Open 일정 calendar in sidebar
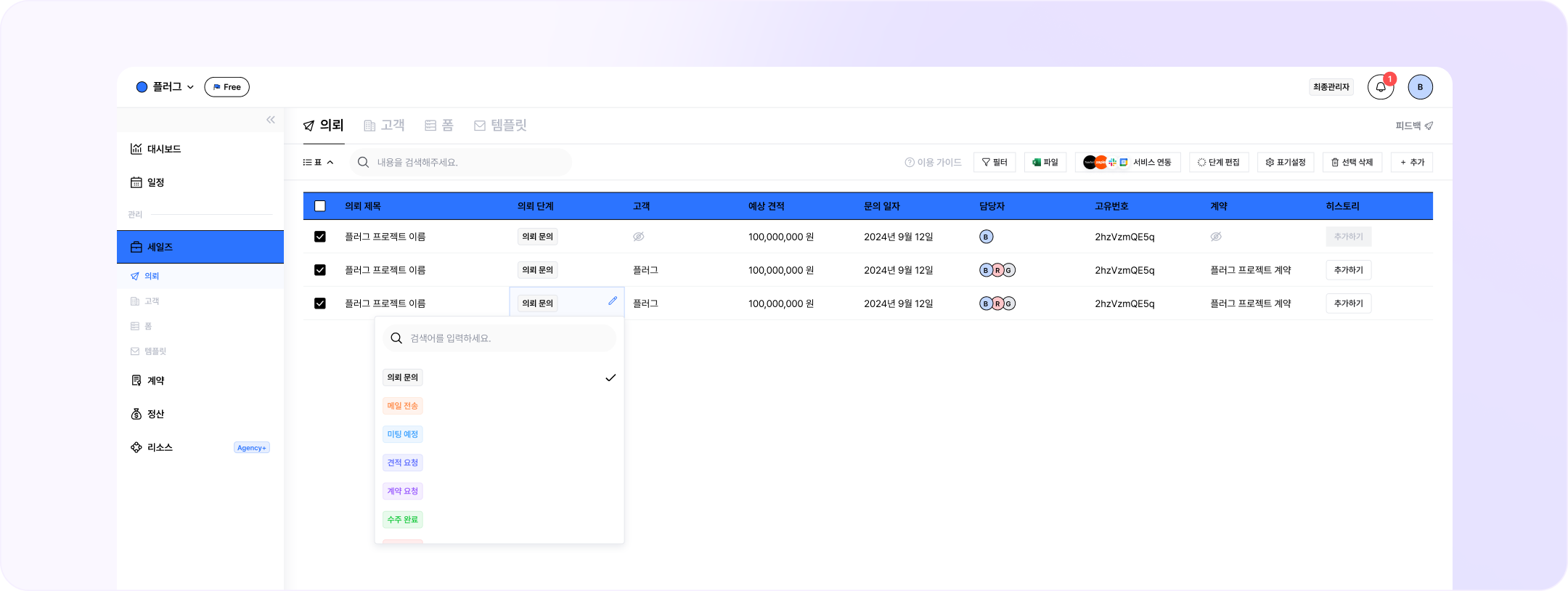 pos(155,182)
